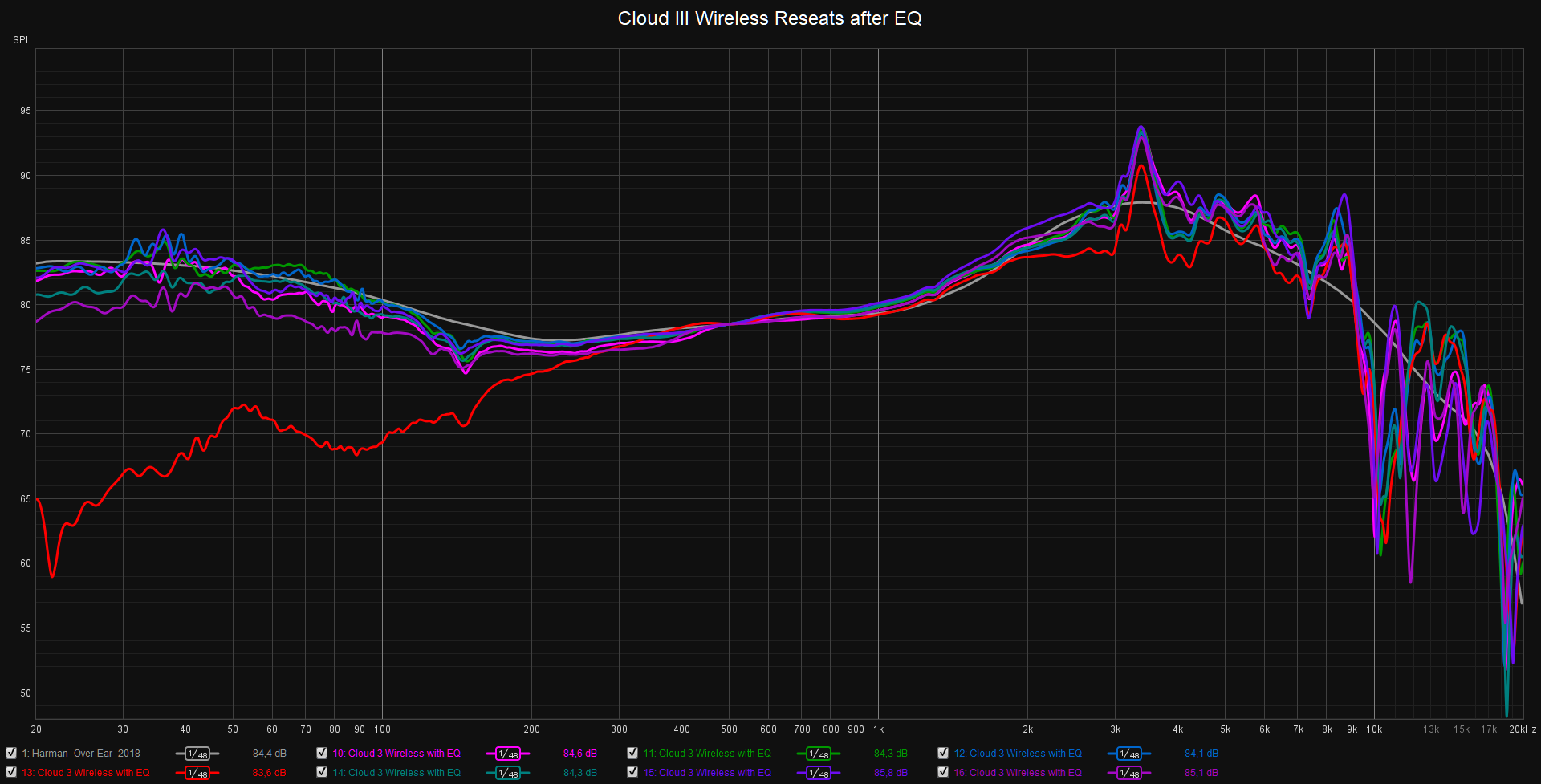
Task: Click the 84,1 dB readout of trace 12
Action: click(1201, 754)
